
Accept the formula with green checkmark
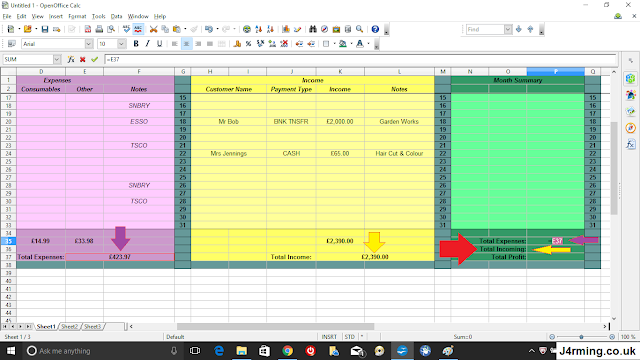coord(95,60)
